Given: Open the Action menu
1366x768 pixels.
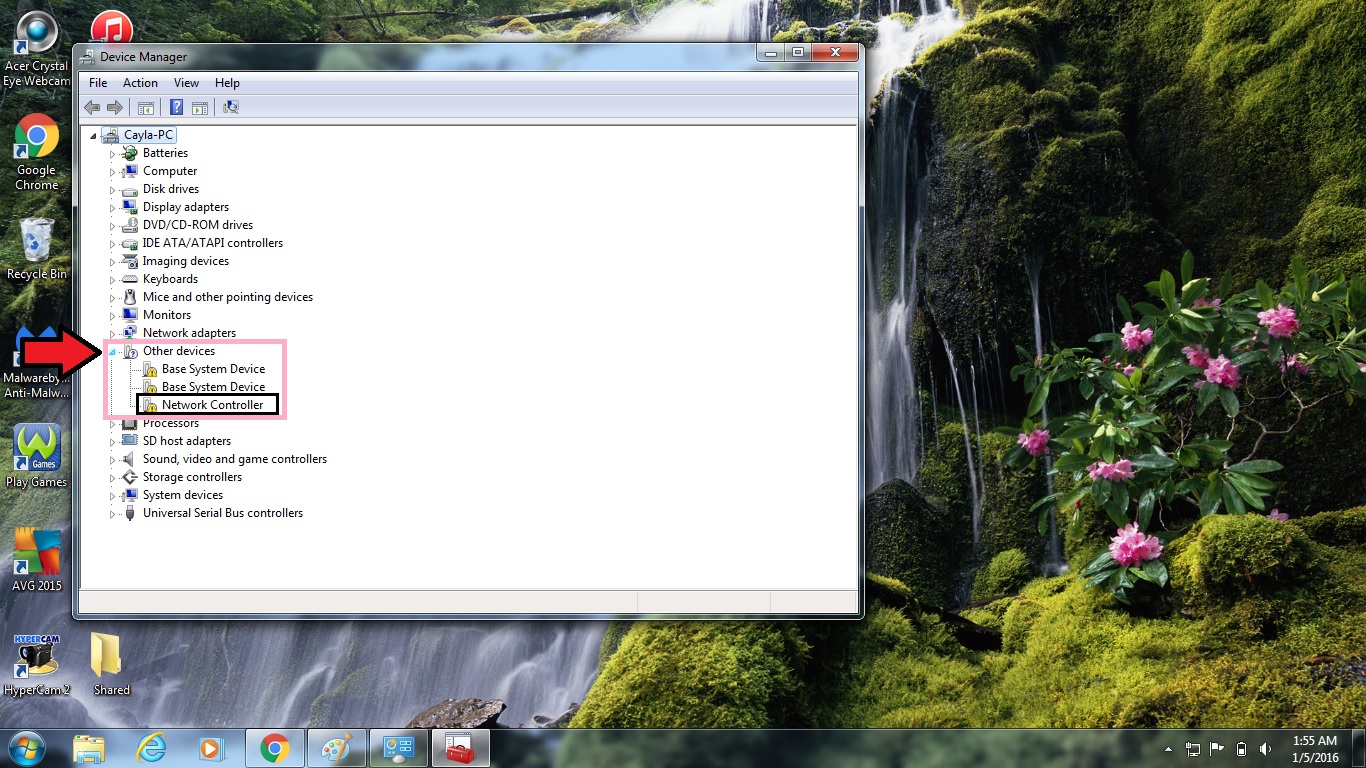Looking at the screenshot, I should (140, 83).
